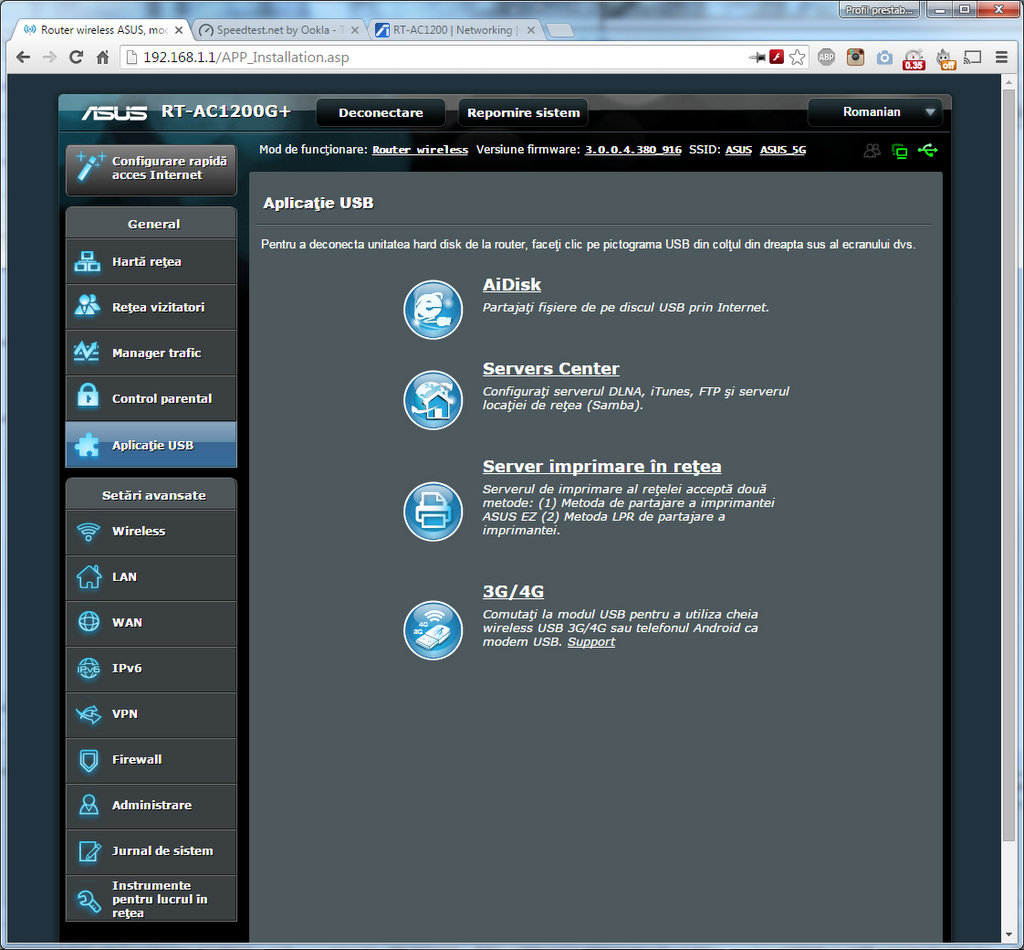Open the Servers Center link
This screenshot has width=1024, height=950.
click(x=551, y=368)
